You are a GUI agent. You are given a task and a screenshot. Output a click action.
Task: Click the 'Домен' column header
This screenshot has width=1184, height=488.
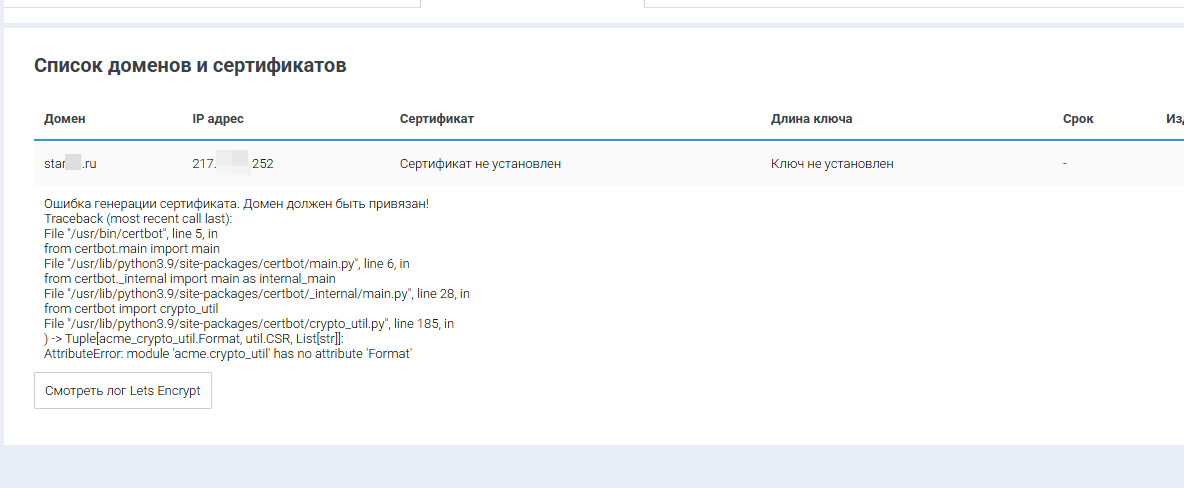tap(65, 119)
